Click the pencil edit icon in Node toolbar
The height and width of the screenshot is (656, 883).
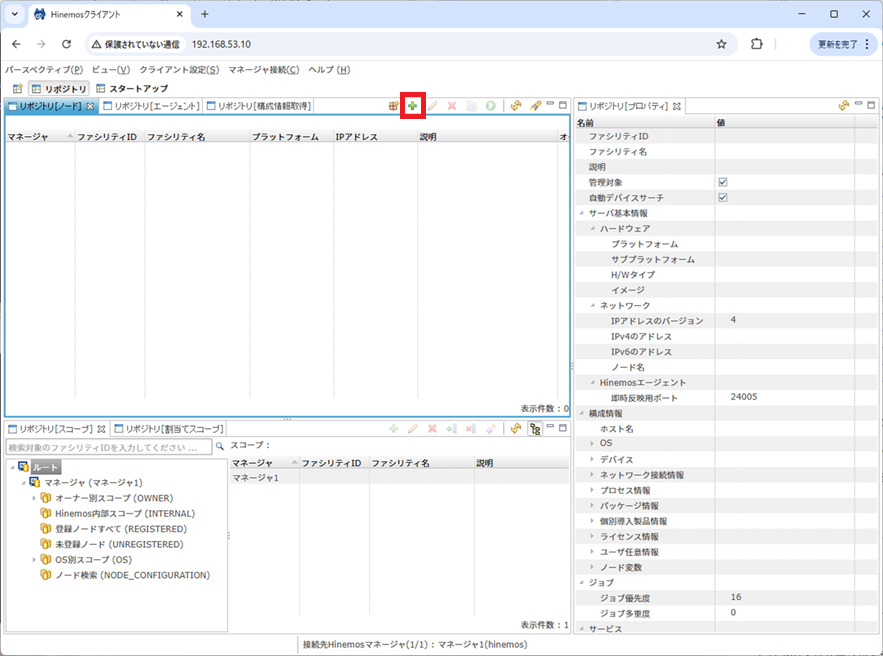[432, 105]
